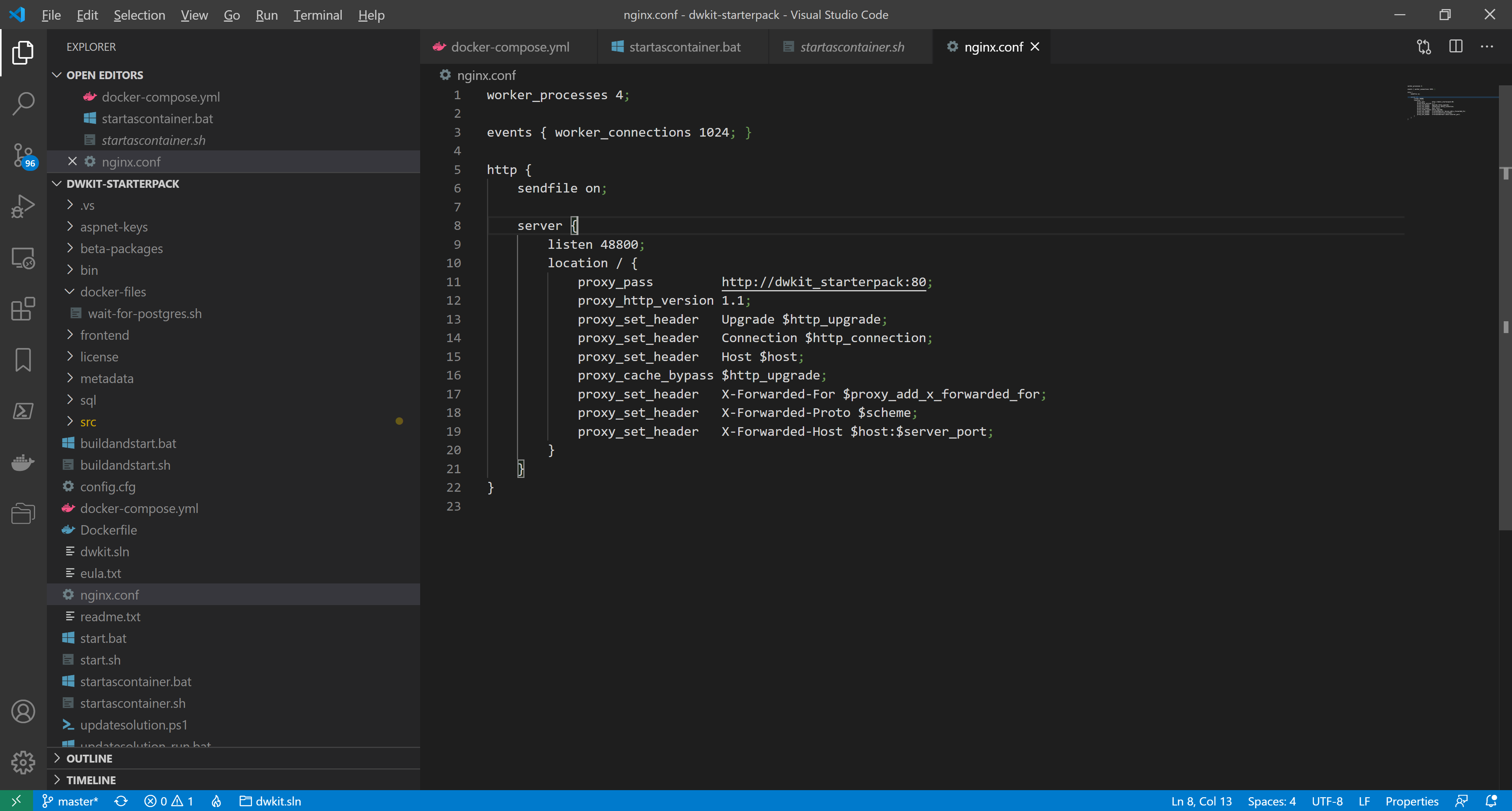The width and height of the screenshot is (1512, 811).
Task: Synchronize changes with the sync icon
Action: coord(121,801)
